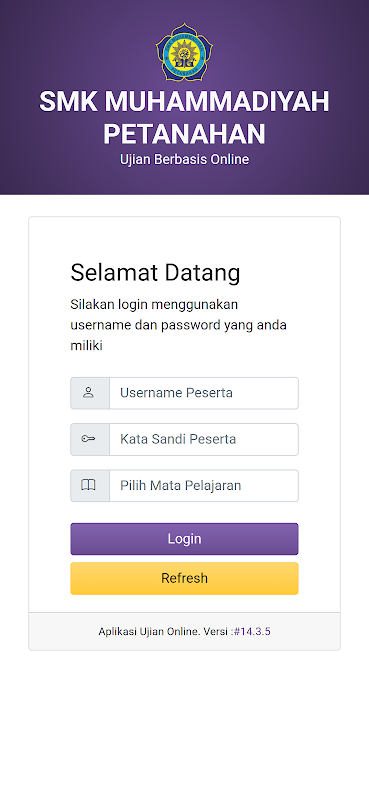Click the Ujian Berbasis Online subtitle
This screenshot has width=369, height=800.
click(184, 160)
